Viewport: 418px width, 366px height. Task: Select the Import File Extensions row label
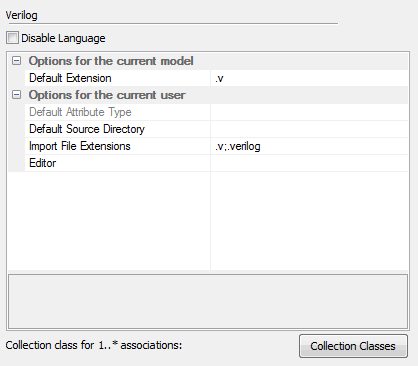(x=80, y=146)
